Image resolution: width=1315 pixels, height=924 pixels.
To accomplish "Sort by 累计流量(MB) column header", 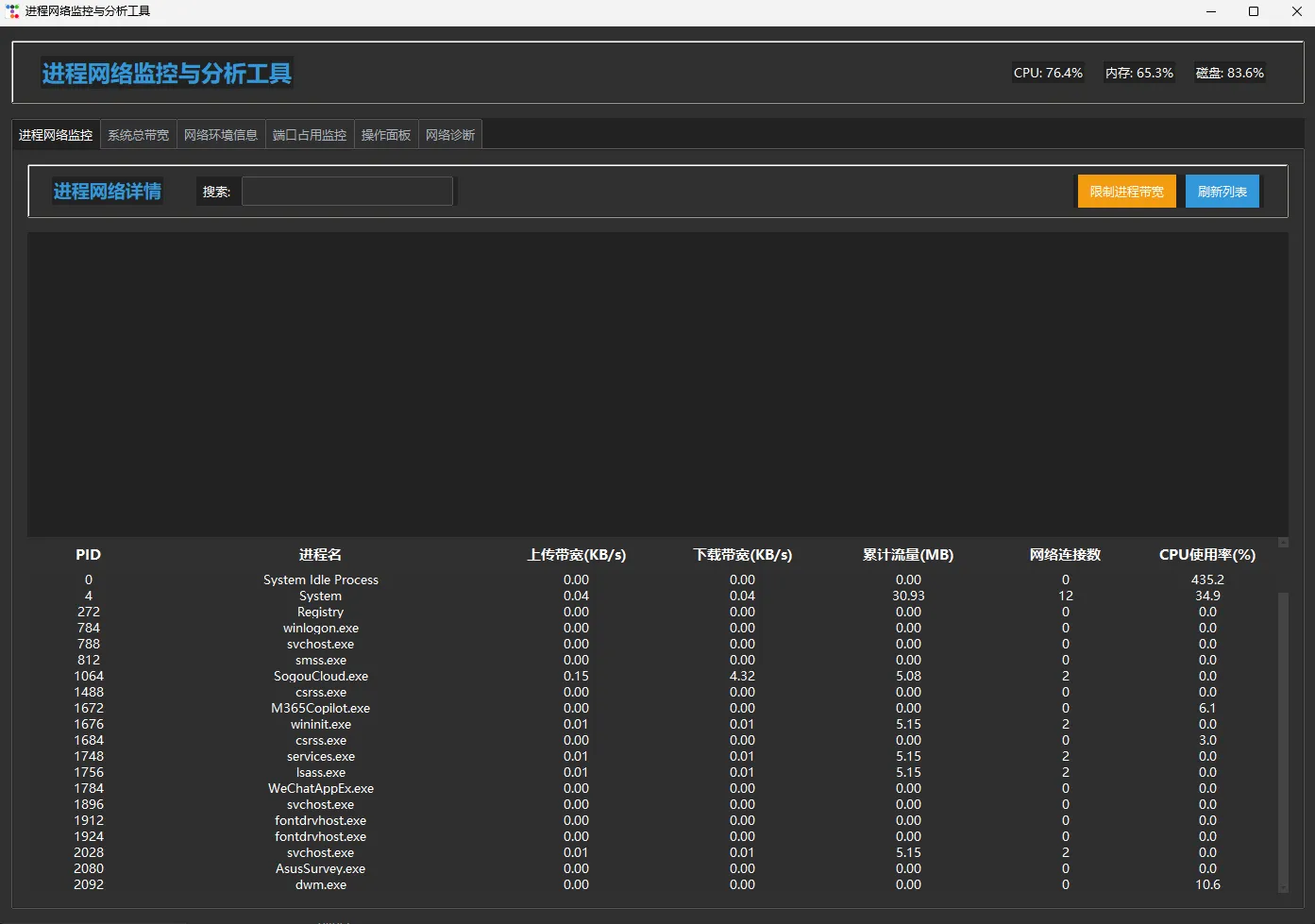I will (908, 555).
